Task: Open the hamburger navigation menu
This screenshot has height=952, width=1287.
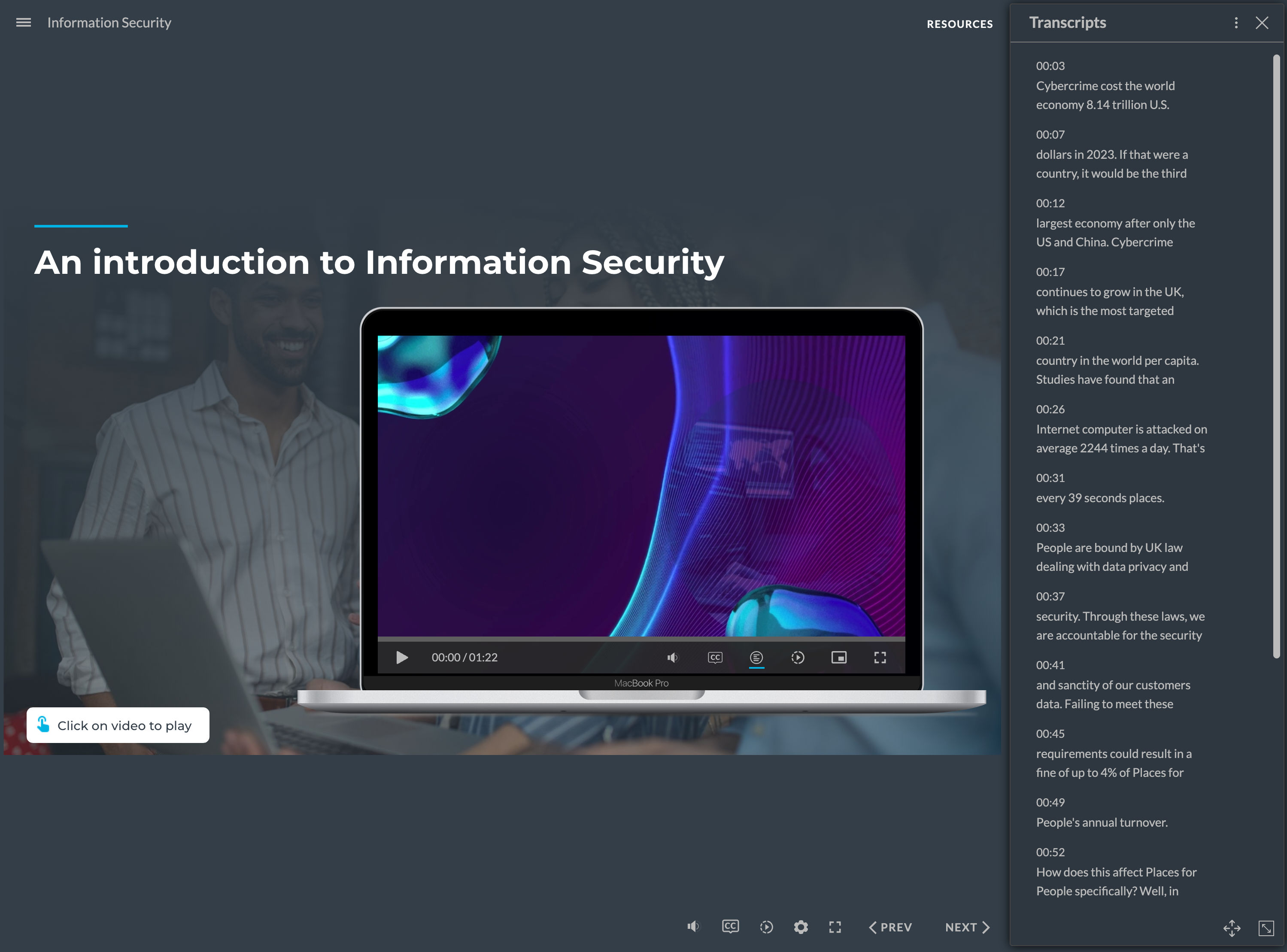Action: point(24,22)
